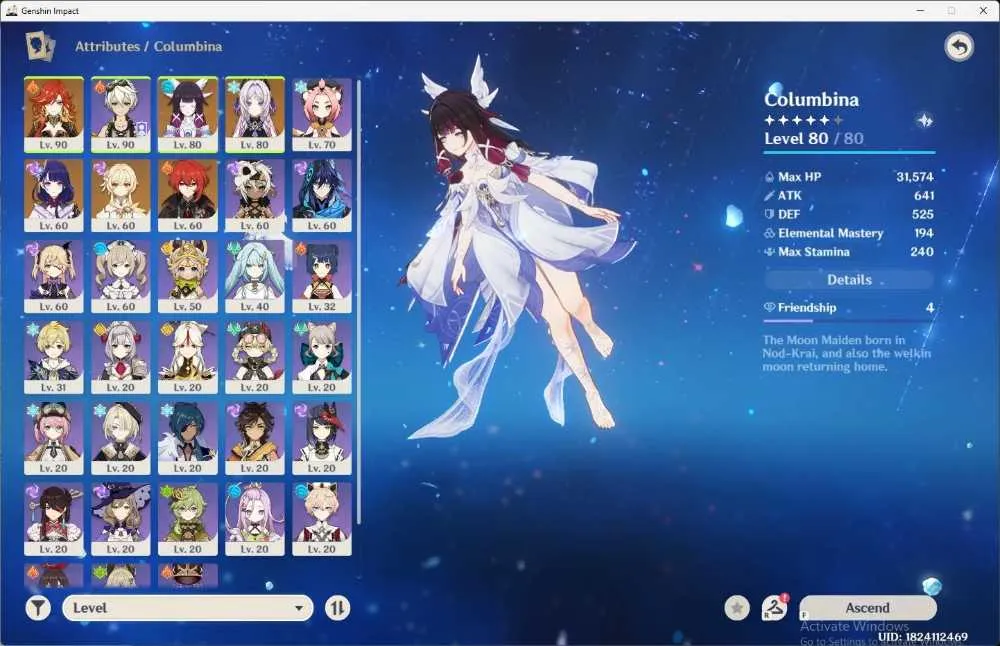The height and width of the screenshot is (646, 1000).
Task: Select the Lv. 40 teal-haired character
Action: (x=254, y=277)
